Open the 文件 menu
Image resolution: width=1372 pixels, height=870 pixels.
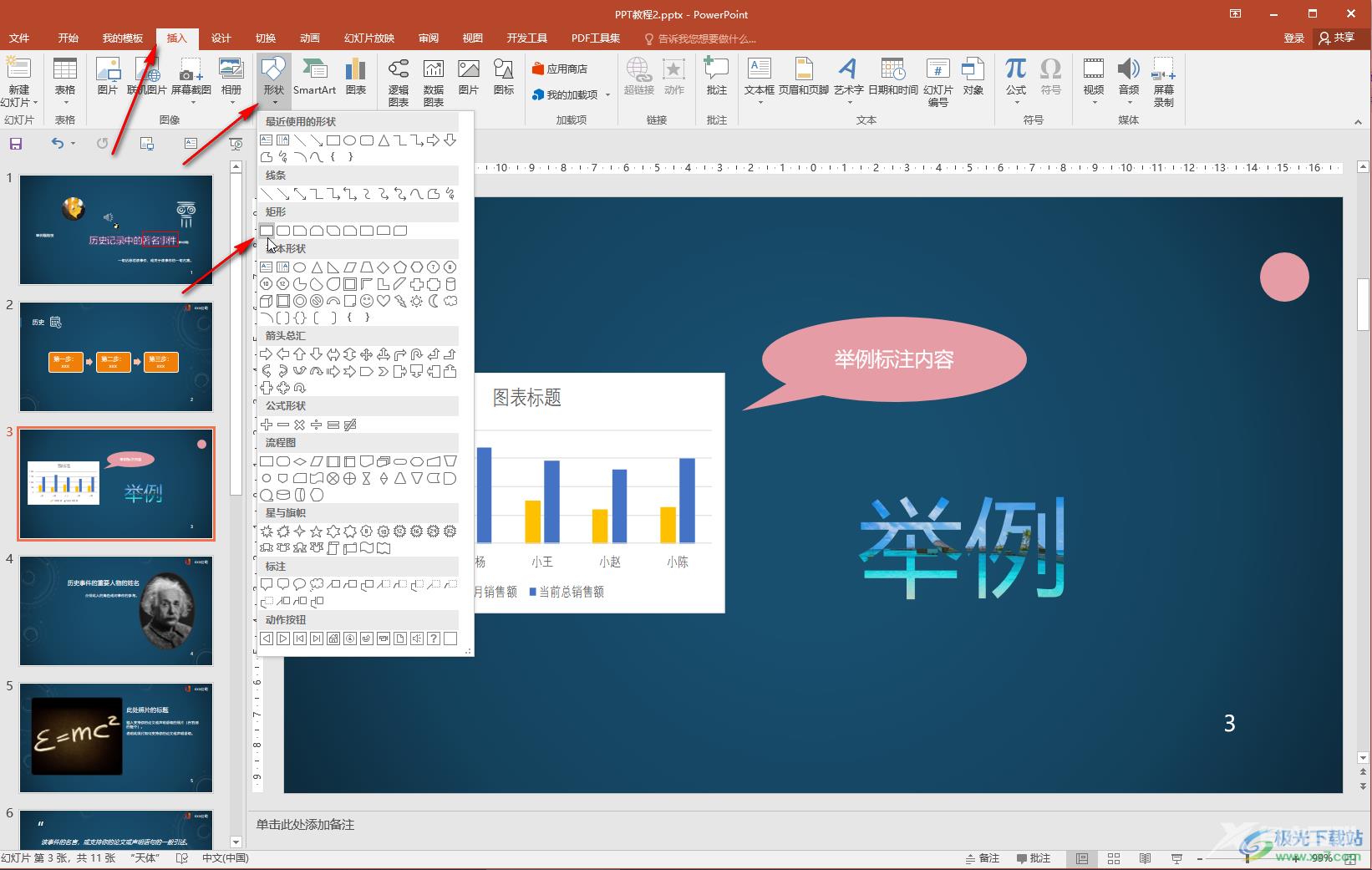point(19,38)
